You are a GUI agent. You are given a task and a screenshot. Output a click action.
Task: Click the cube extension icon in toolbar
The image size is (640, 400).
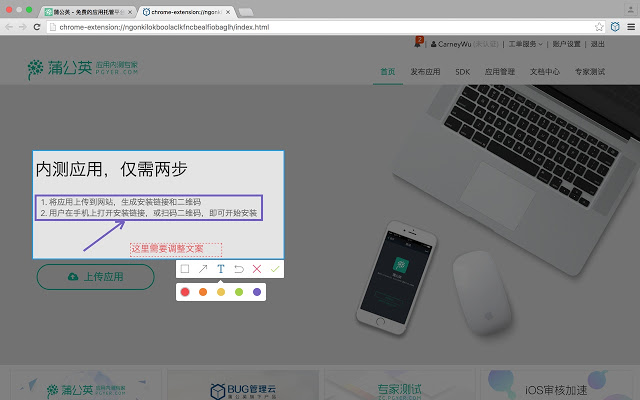coord(615,27)
